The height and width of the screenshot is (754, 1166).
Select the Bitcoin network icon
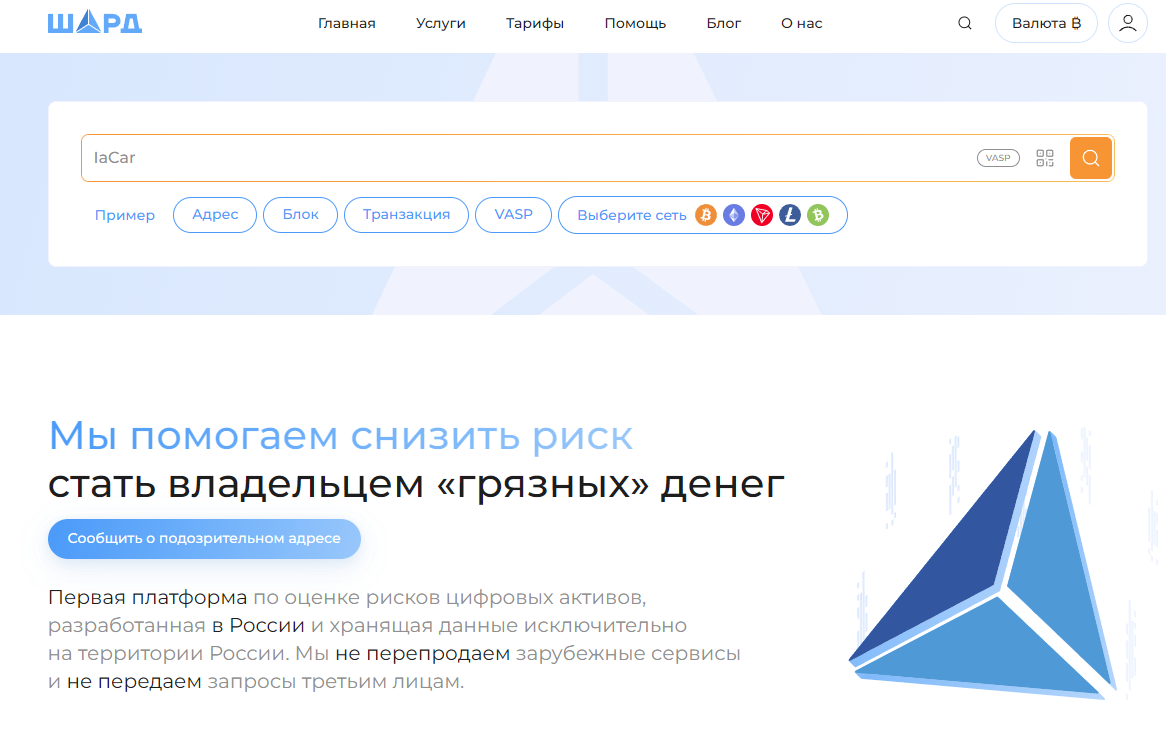[x=706, y=215]
